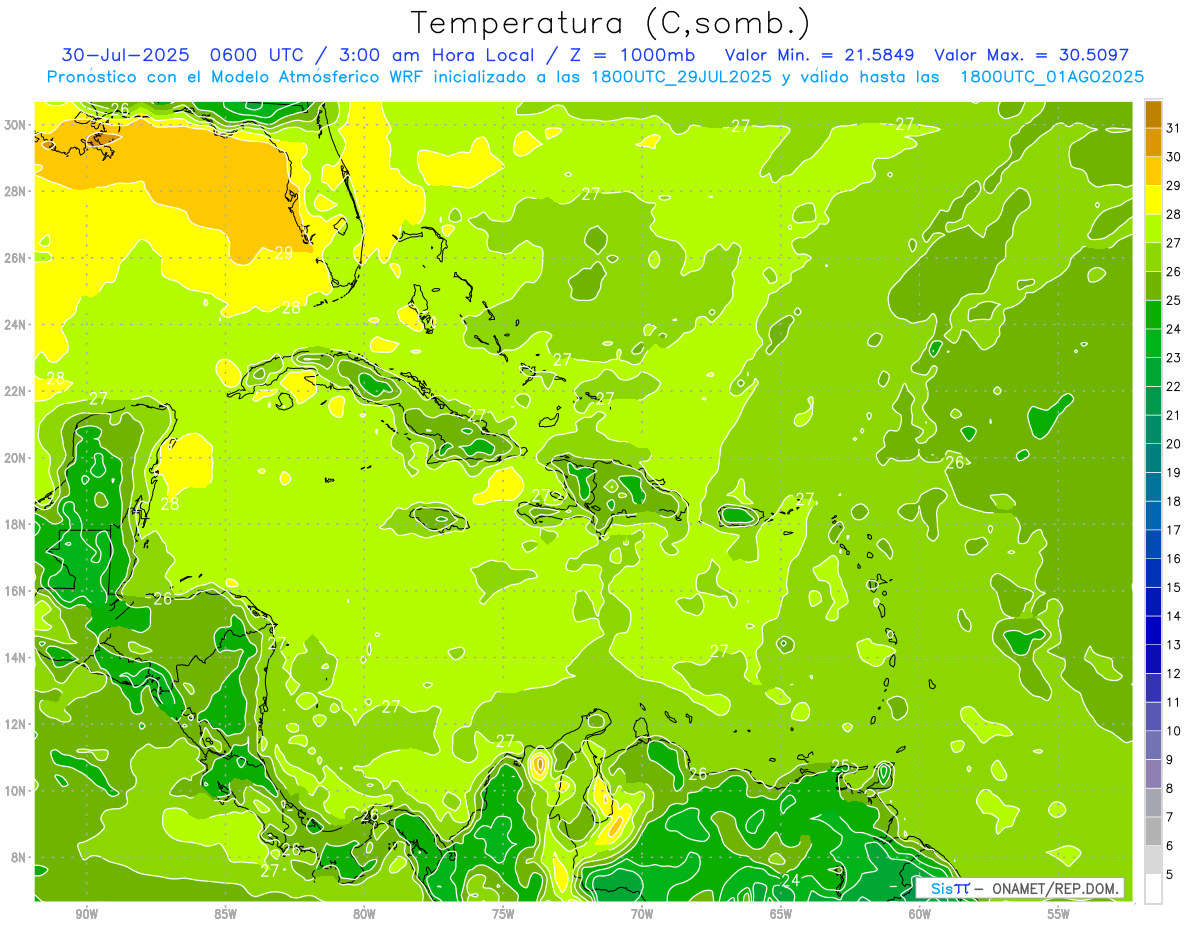The width and height of the screenshot is (1200, 927).
Task: Click latitude label '8N'
Action: point(20,857)
